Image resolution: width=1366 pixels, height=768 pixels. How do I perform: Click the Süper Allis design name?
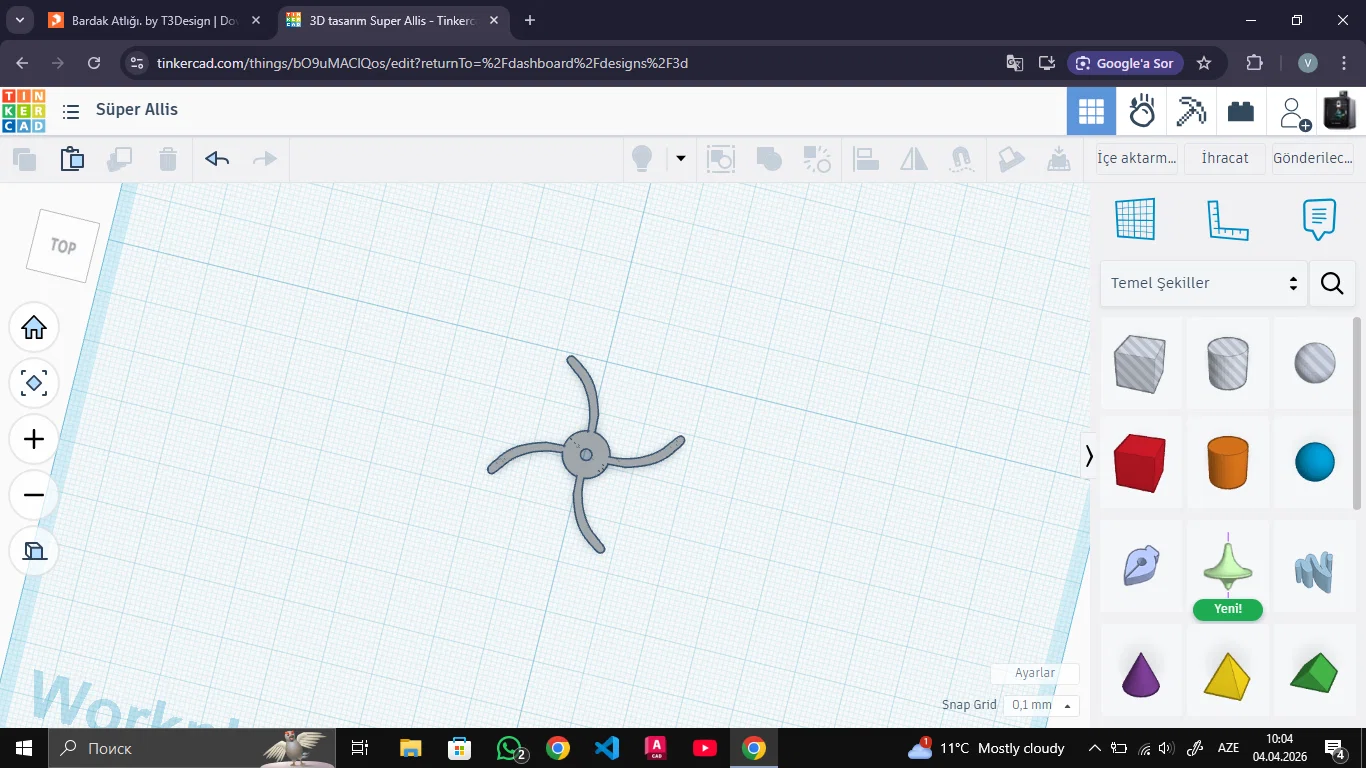137,110
